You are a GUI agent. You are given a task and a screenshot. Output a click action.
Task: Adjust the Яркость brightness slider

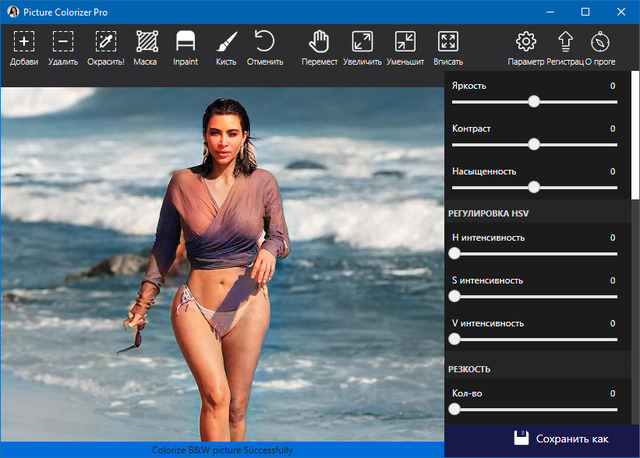click(533, 102)
